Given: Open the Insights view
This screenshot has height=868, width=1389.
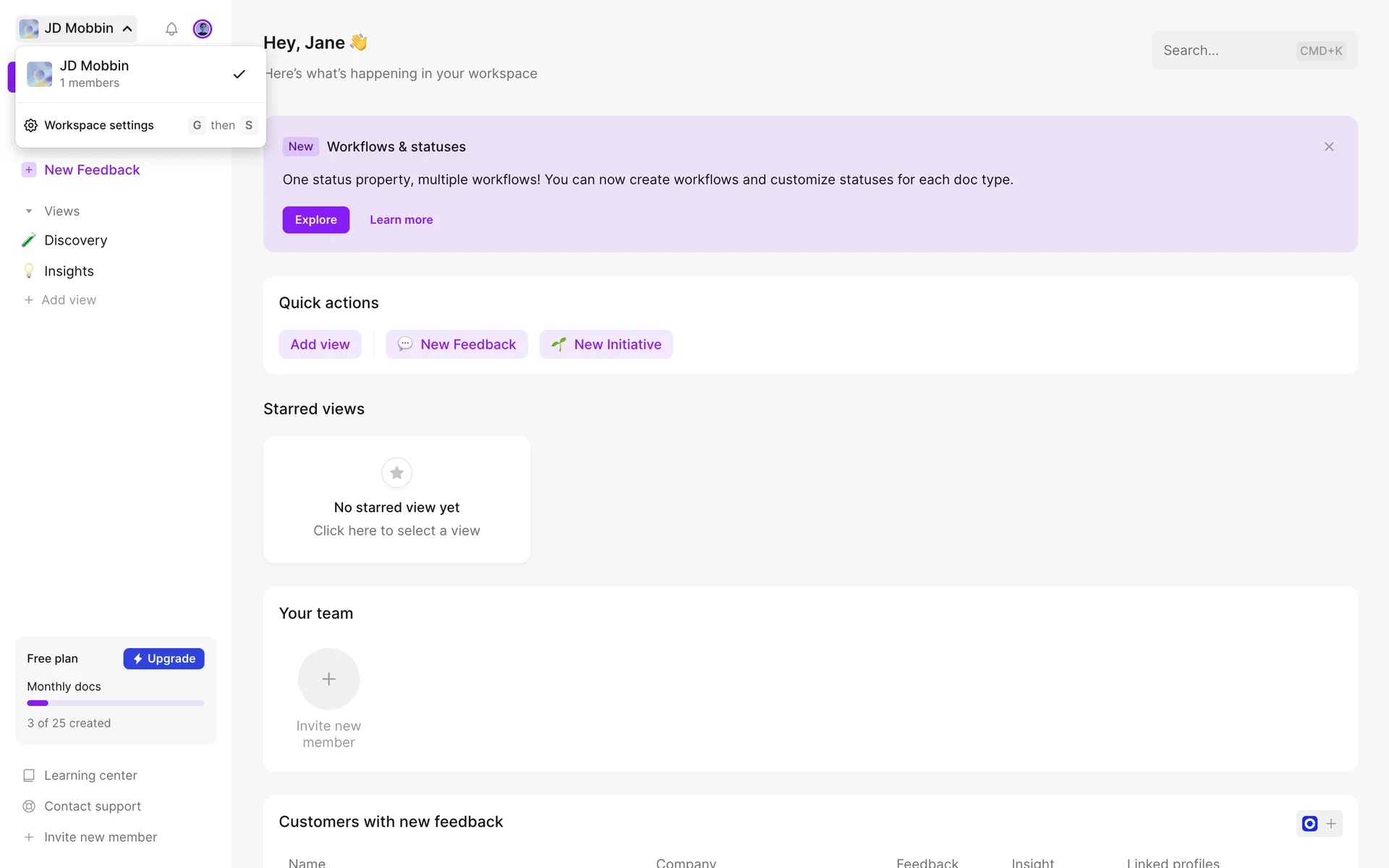Looking at the screenshot, I should [69, 271].
